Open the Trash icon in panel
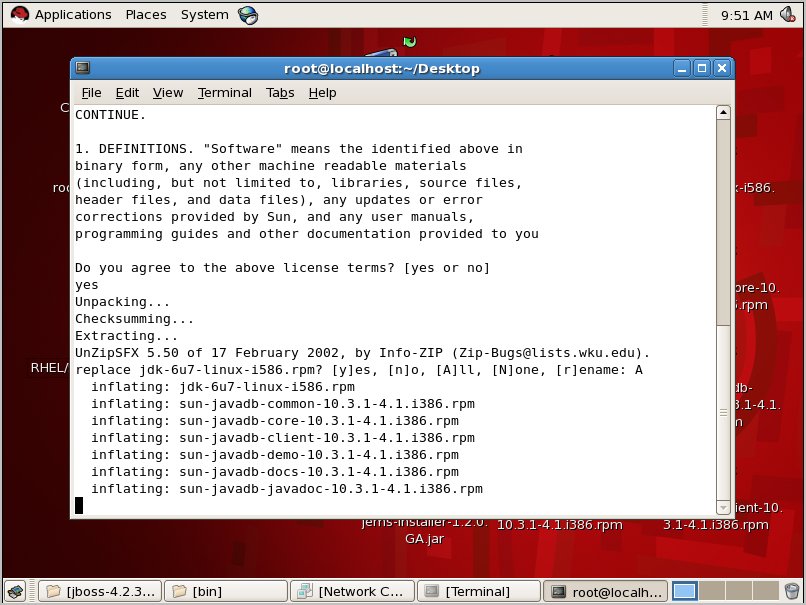 [x=792, y=591]
